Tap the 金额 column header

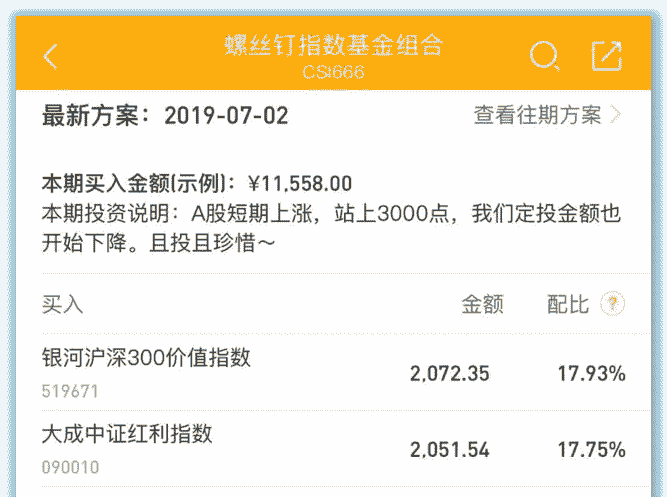pyautogui.click(x=481, y=304)
